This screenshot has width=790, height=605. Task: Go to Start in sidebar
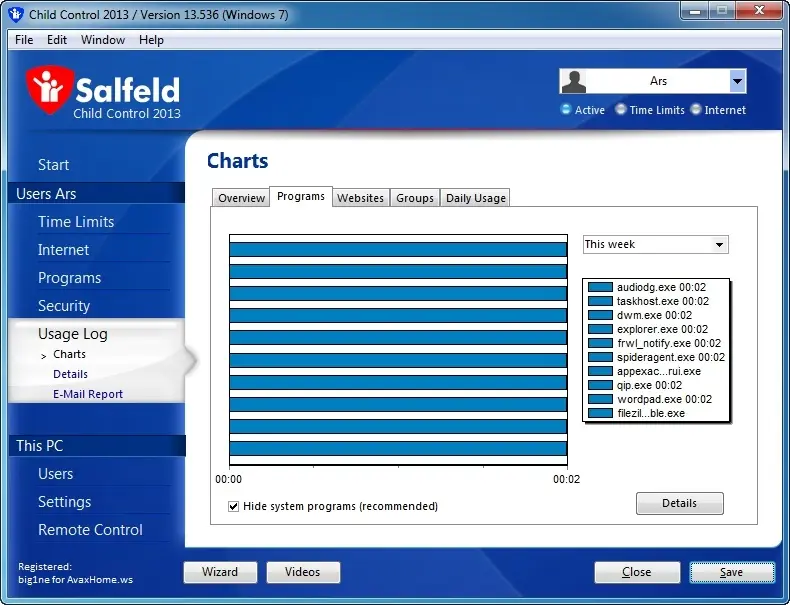[53, 165]
